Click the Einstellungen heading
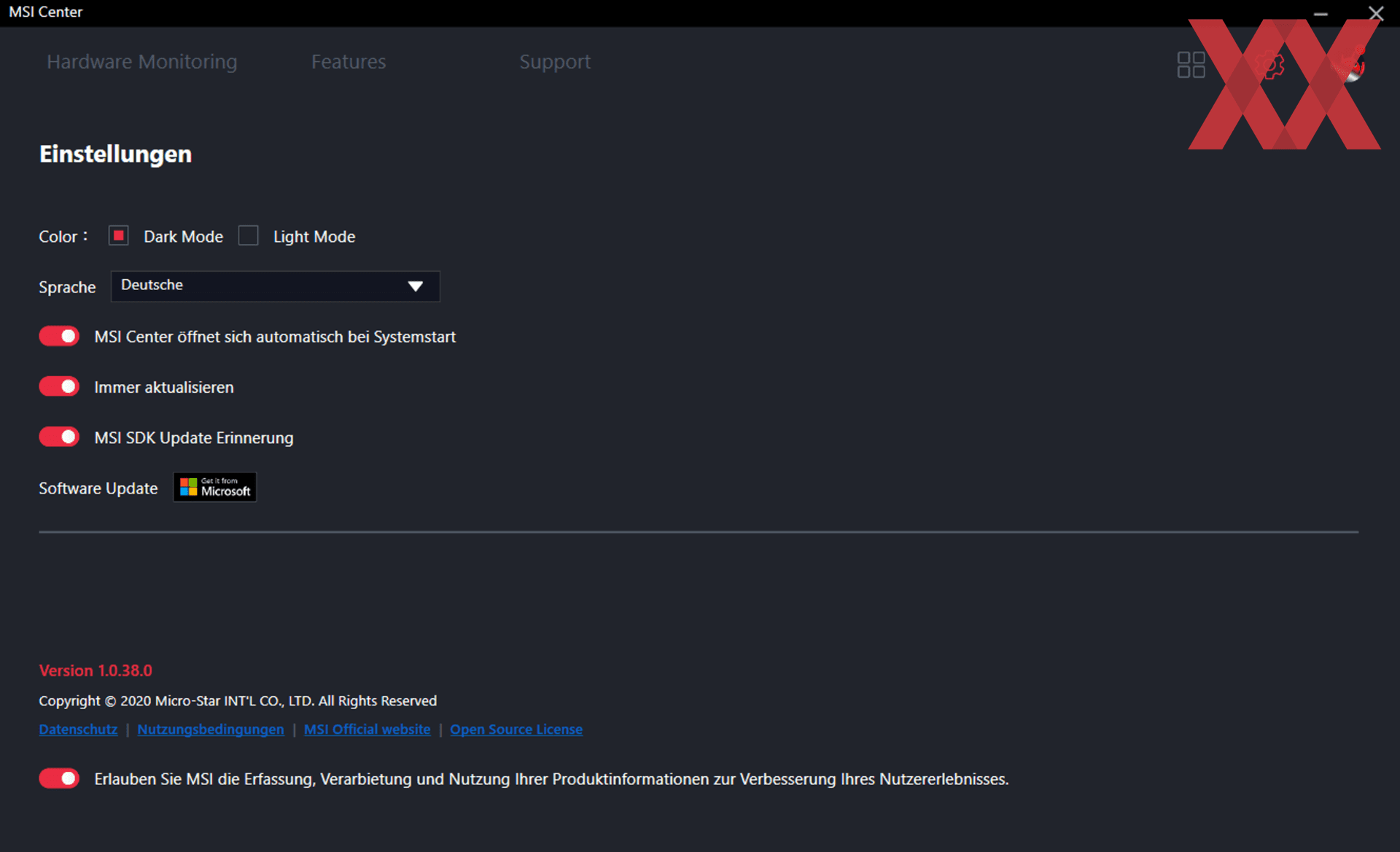Screen dimensions: 1400x852 pyautogui.click(x=115, y=154)
